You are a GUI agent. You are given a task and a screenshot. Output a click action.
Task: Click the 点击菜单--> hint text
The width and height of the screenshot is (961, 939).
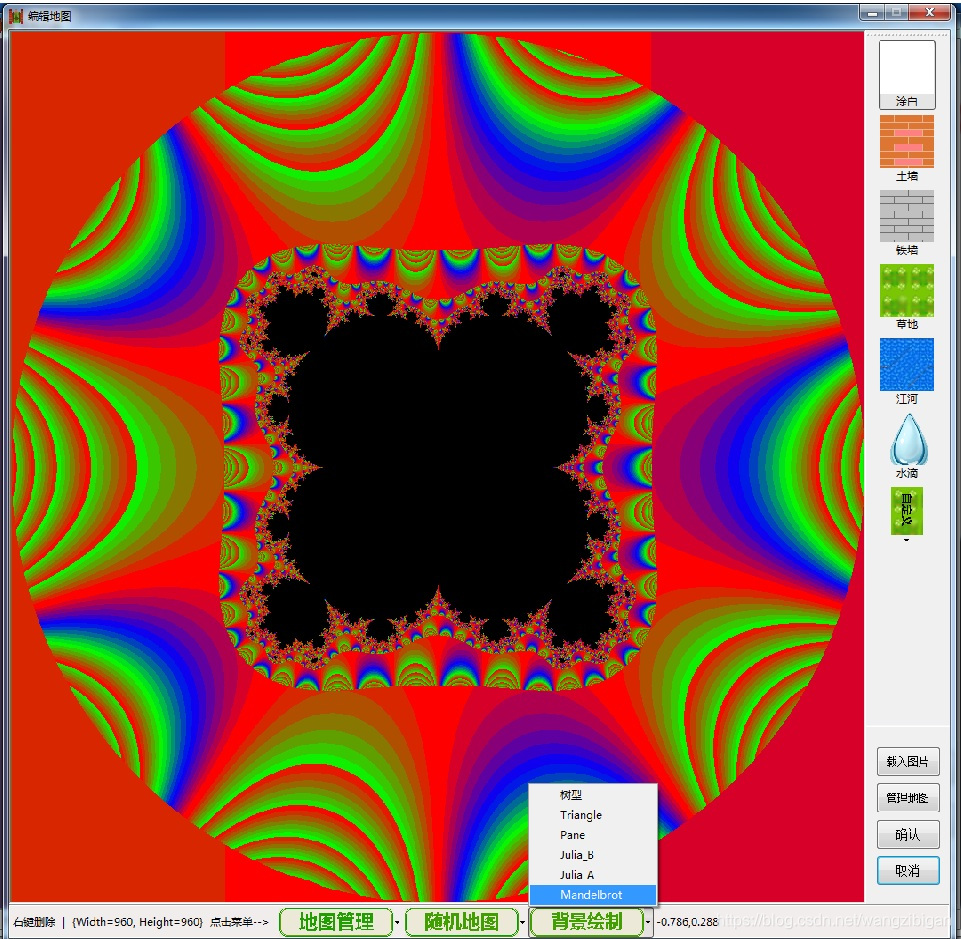click(239, 922)
